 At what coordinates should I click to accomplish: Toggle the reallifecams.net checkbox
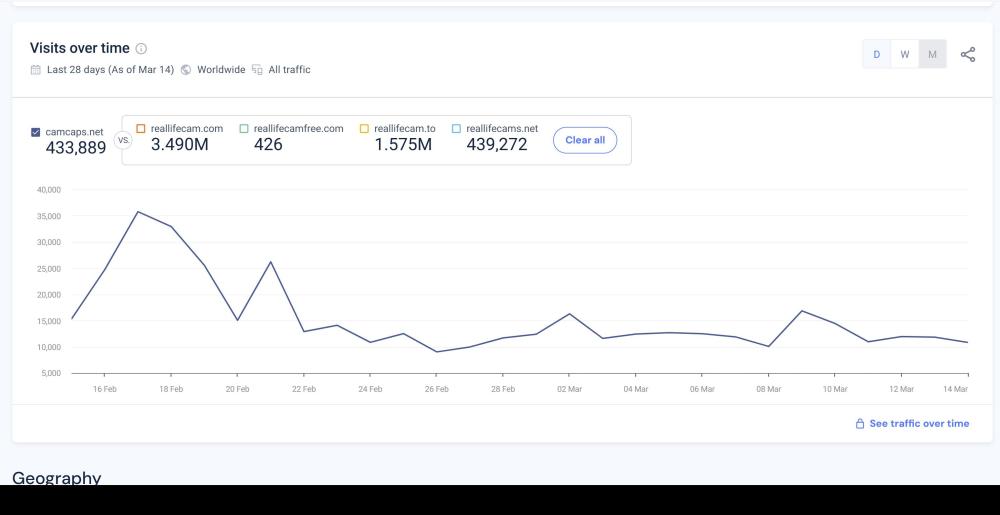pos(456,128)
